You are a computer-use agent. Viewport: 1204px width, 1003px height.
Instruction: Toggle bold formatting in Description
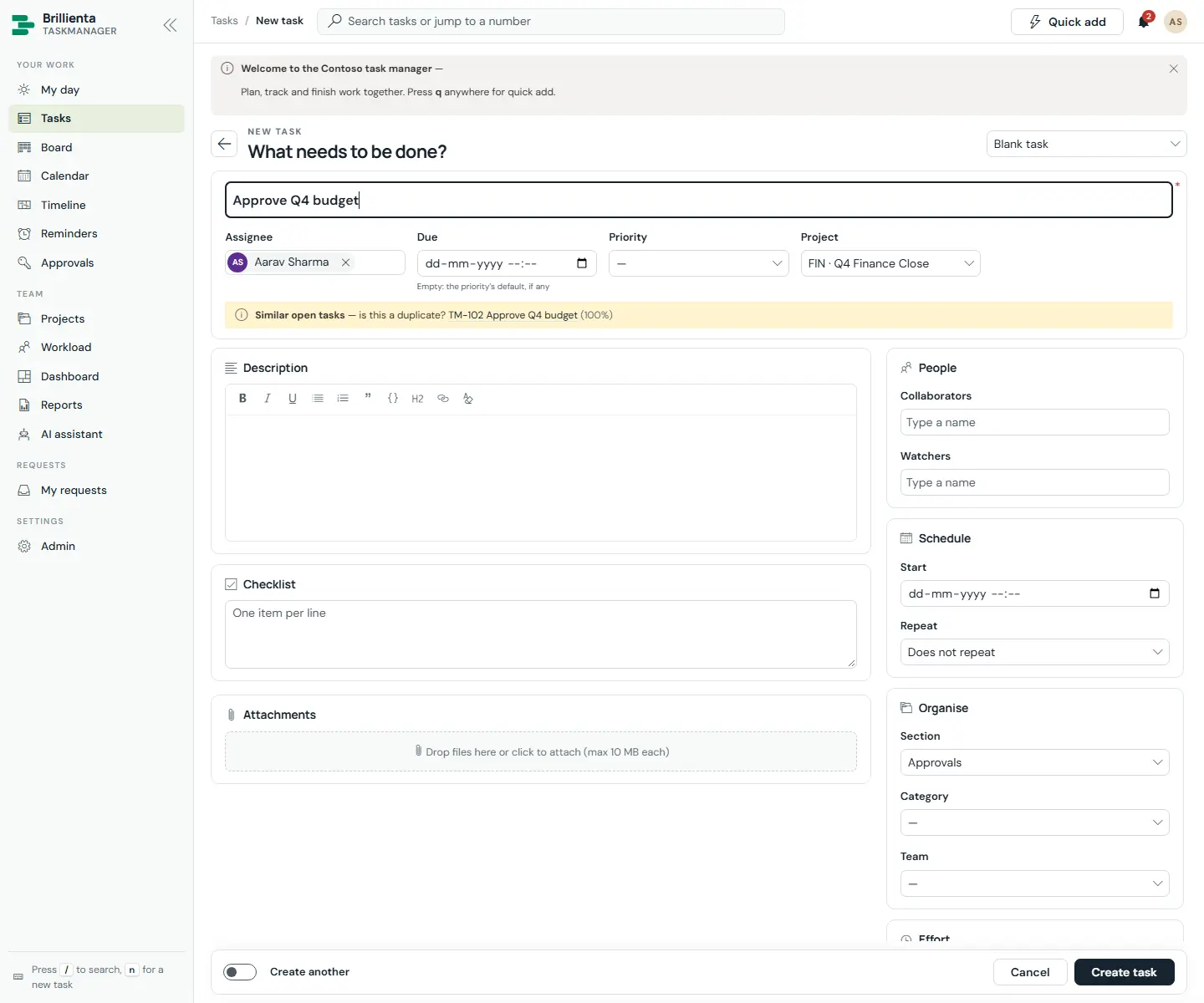click(242, 399)
